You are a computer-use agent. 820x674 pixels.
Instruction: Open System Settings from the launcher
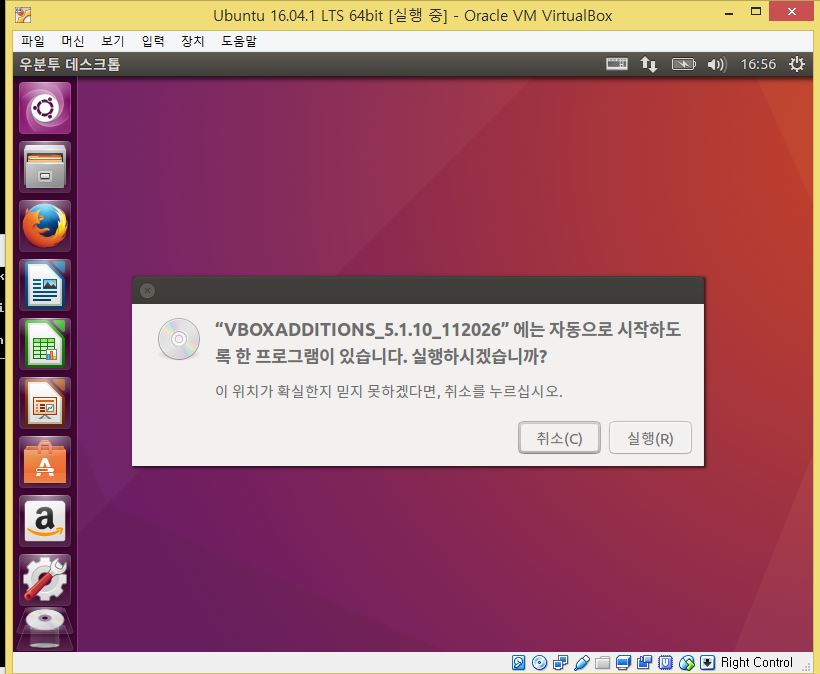44,579
